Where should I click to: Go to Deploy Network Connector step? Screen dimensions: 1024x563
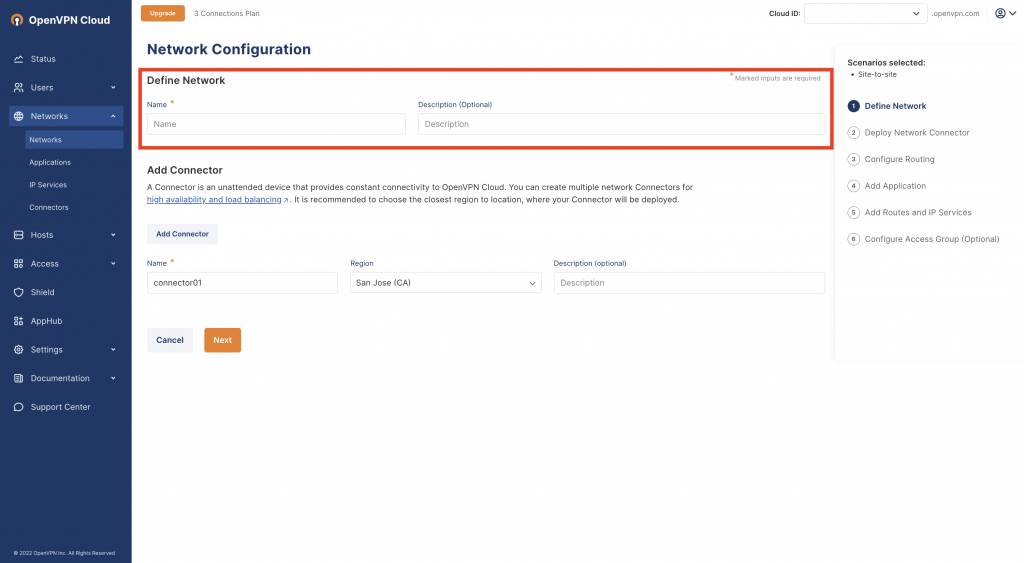click(x=917, y=133)
